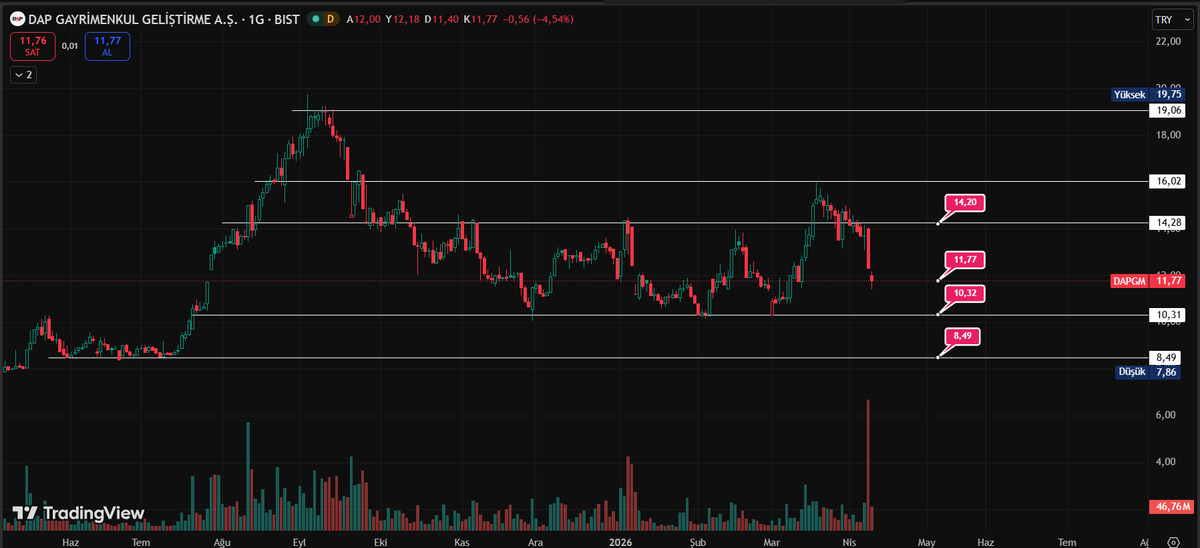Click the Ara month label on time axis
This screenshot has width=1200, height=548.
pos(536,541)
